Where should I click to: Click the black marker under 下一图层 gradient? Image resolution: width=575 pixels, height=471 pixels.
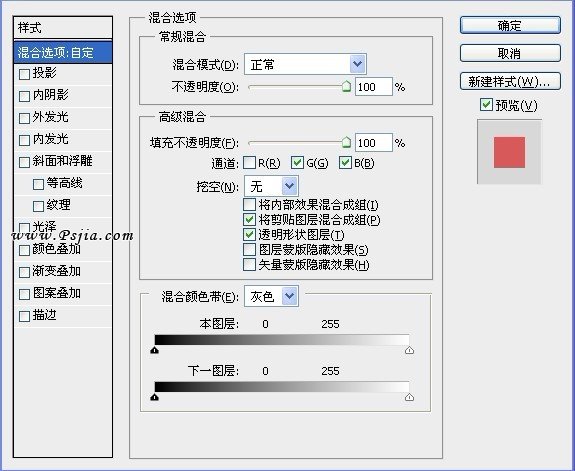point(154,397)
